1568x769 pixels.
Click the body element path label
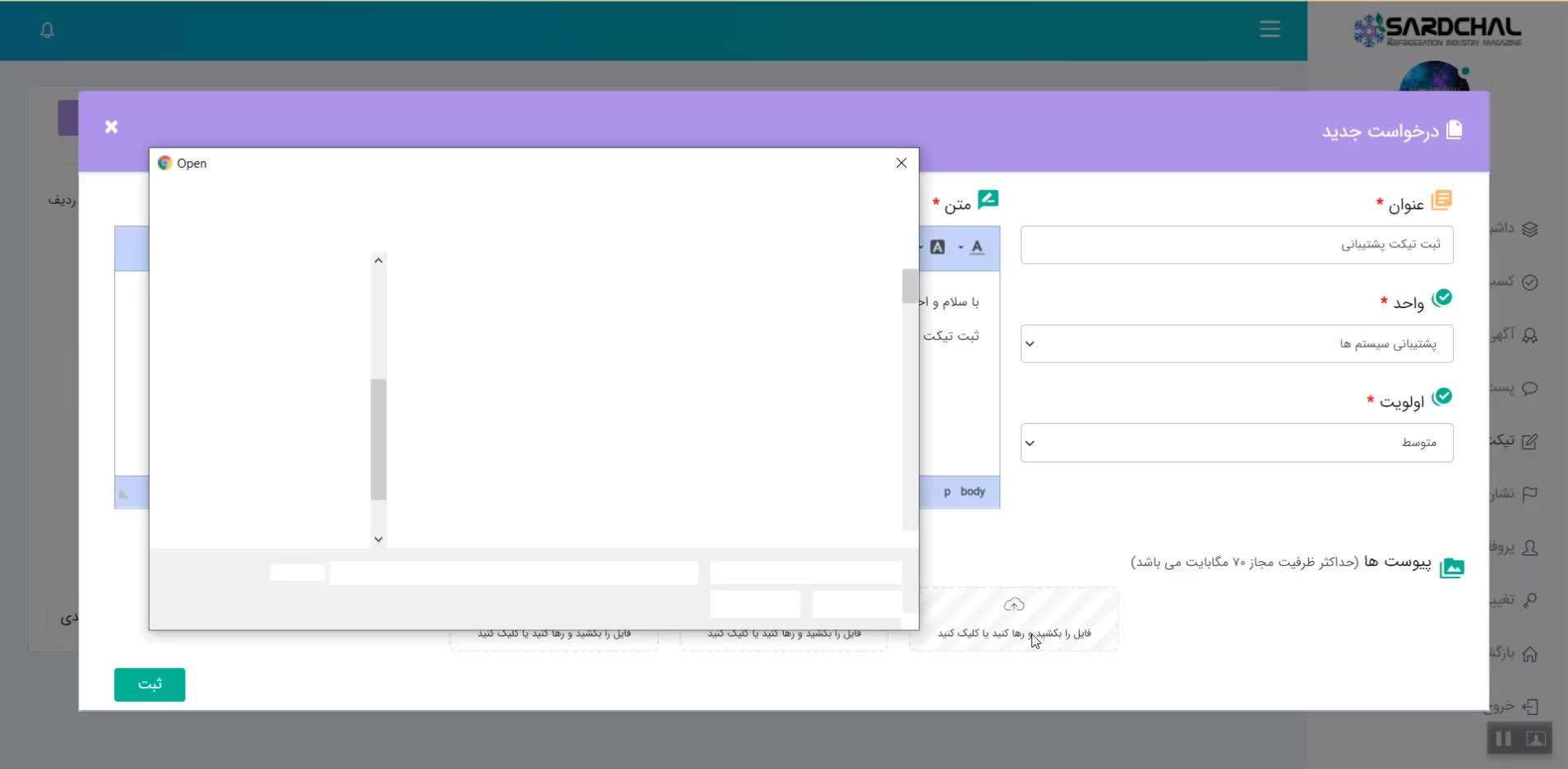click(972, 491)
